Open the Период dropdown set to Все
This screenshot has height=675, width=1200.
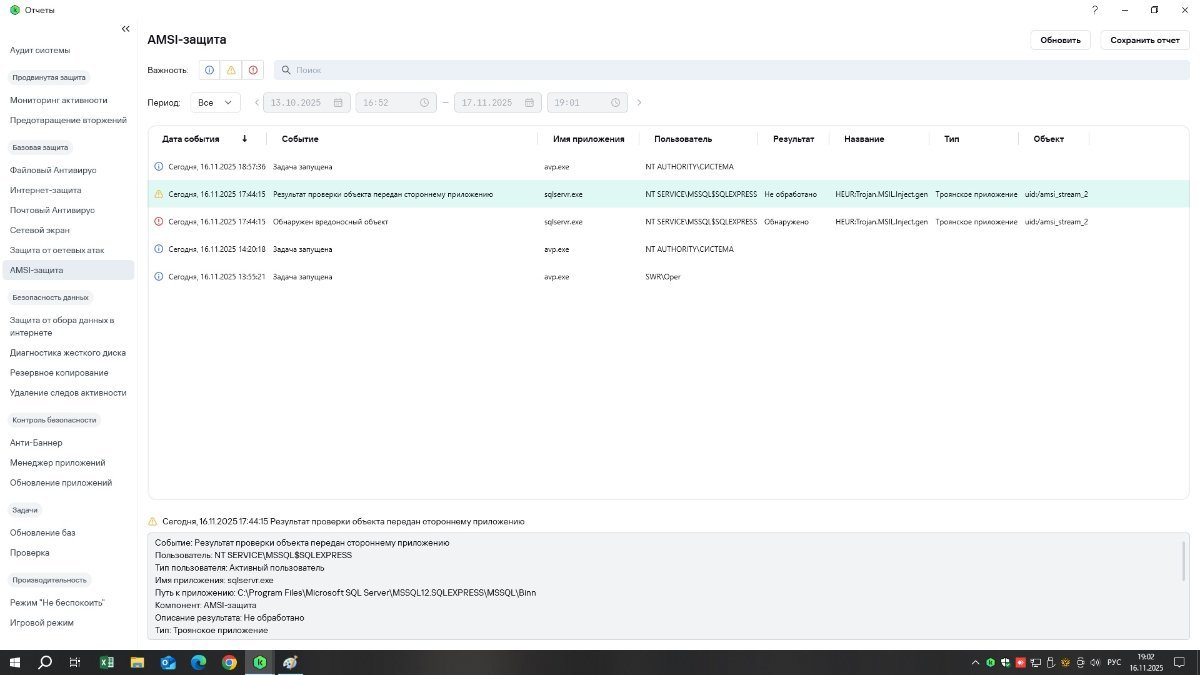(x=216, y=103)
